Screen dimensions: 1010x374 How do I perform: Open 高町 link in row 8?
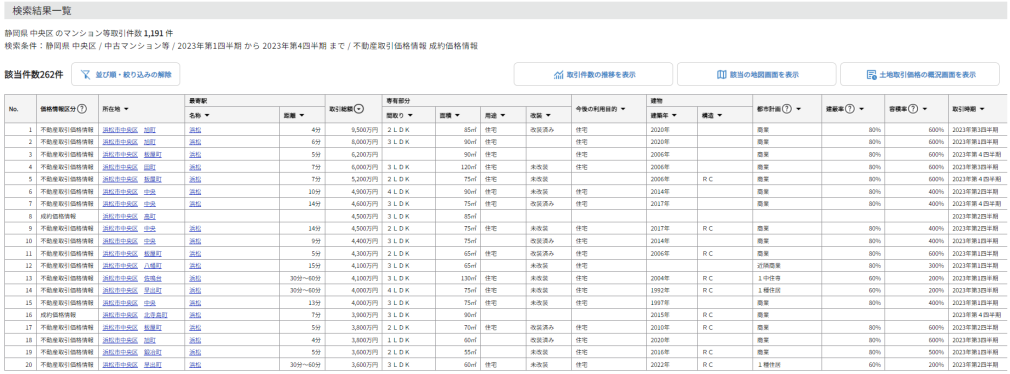(149, 216)
